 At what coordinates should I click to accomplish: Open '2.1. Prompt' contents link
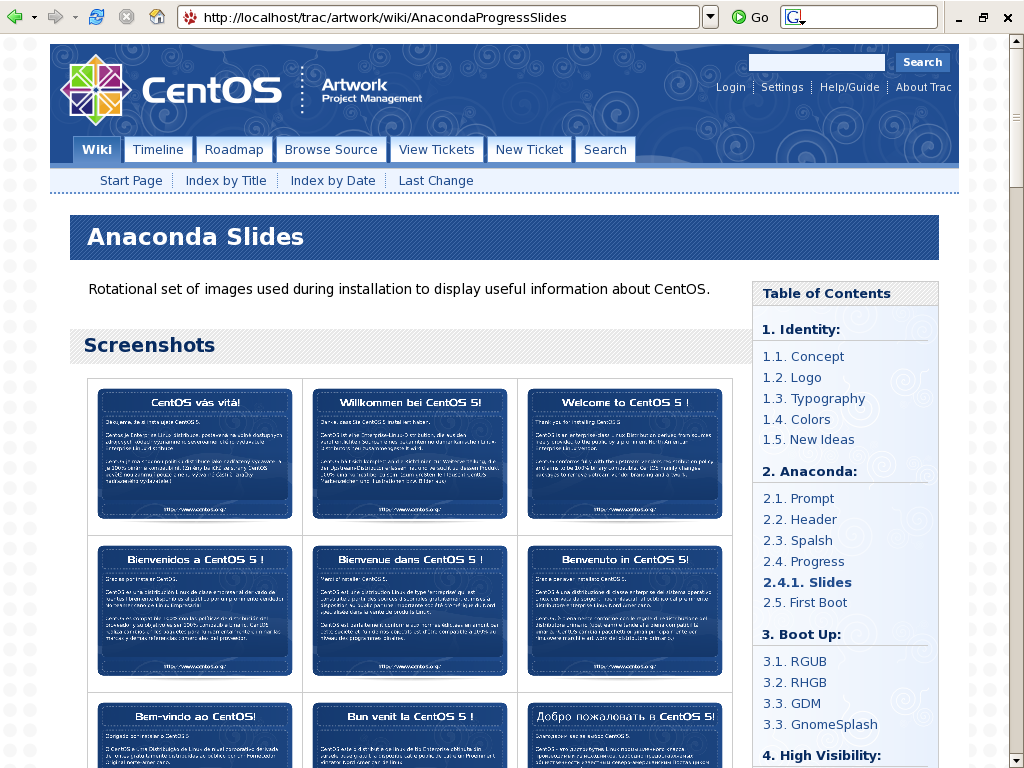click(799, 498)
